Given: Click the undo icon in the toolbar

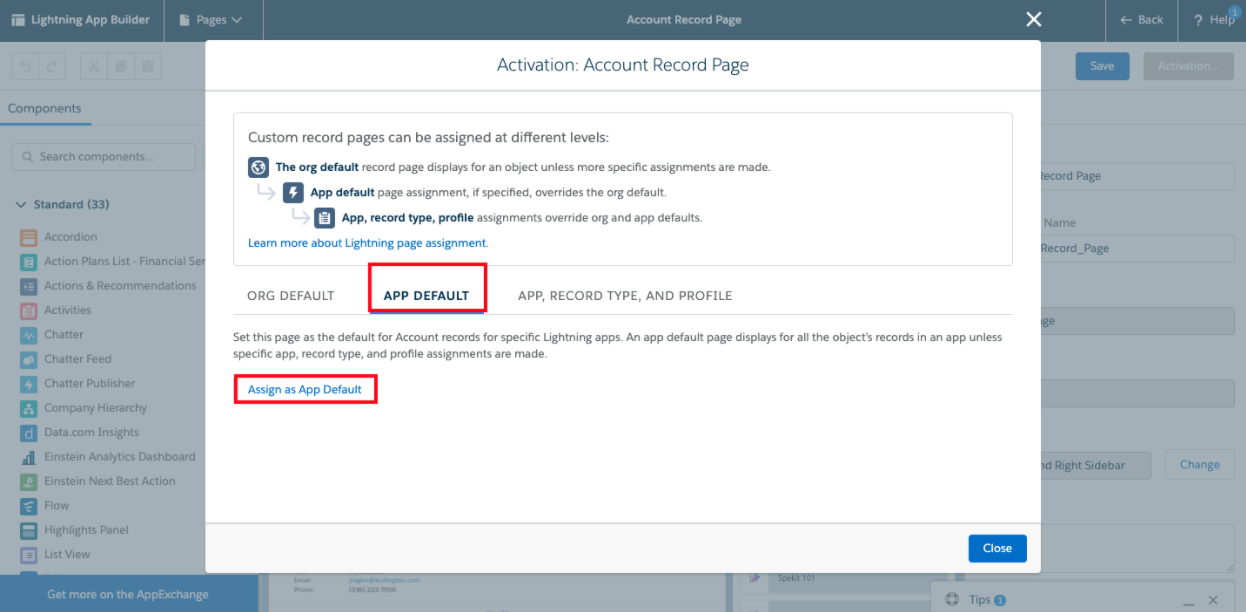Looking at the screenshot, I should 25,65.
